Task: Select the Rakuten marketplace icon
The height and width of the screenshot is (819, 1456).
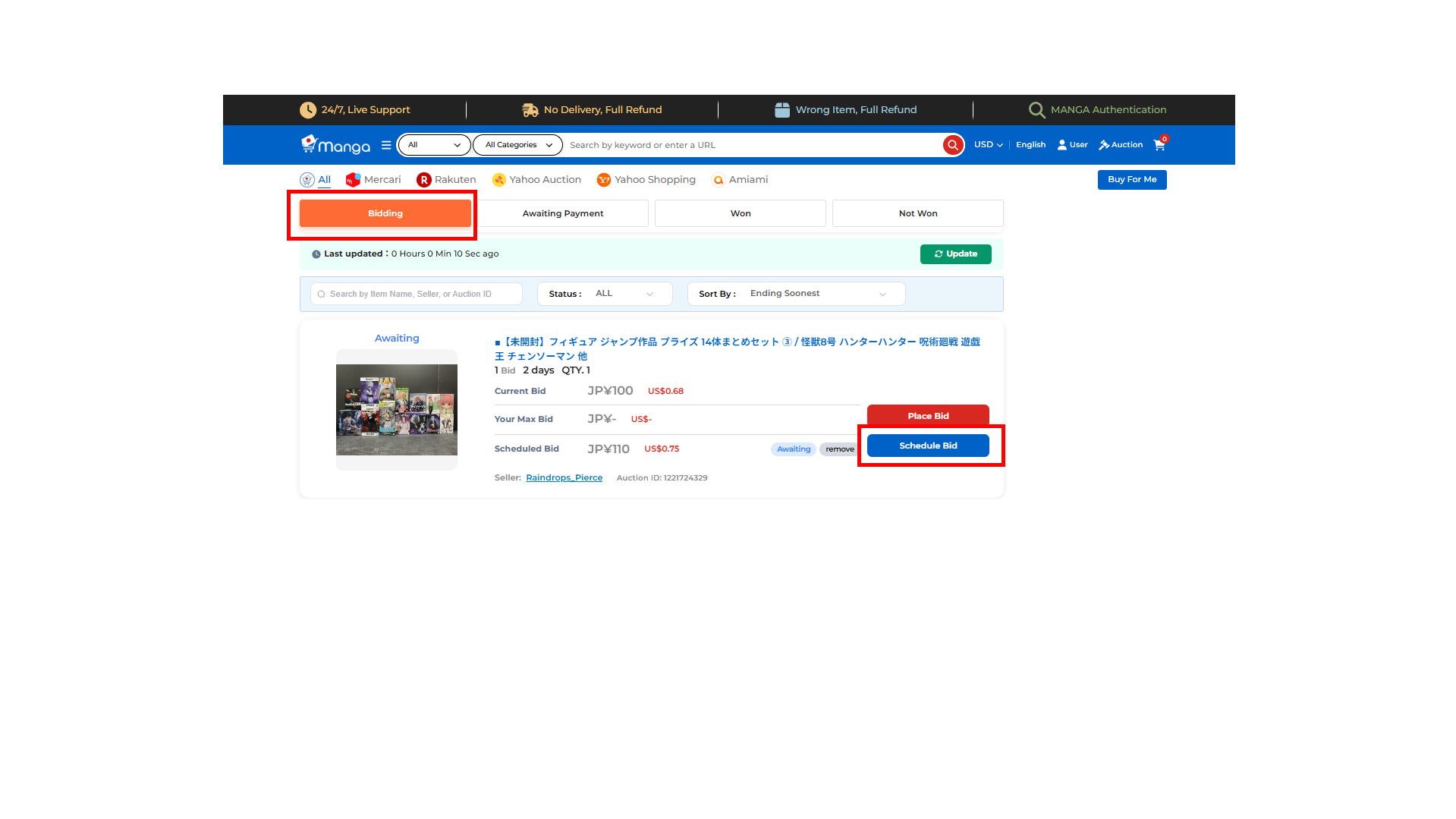Action: point(423,180)
